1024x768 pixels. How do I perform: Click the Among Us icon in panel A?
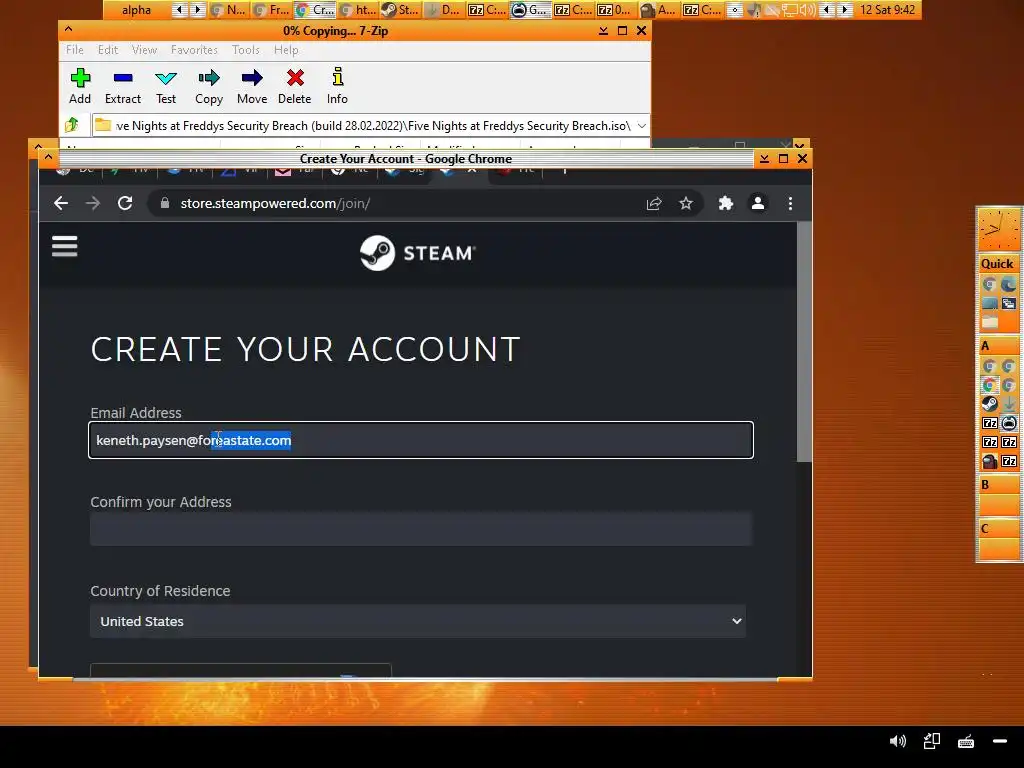[990, 461]
